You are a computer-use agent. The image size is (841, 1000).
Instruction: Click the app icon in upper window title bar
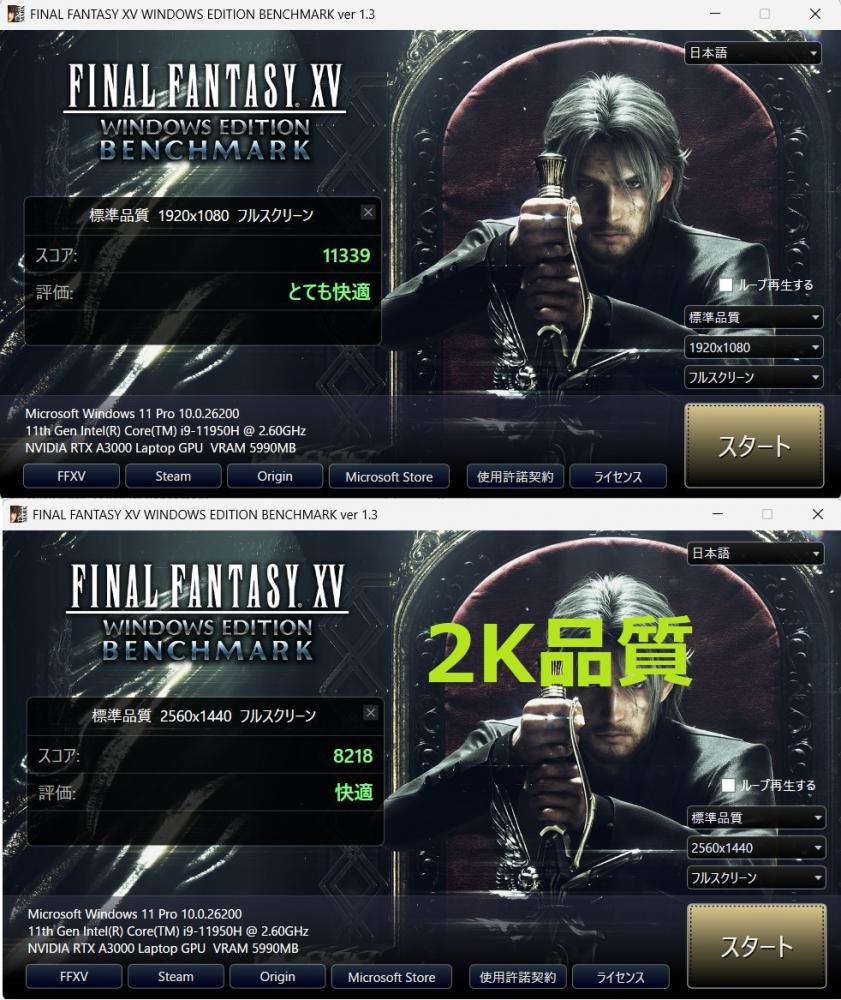15,14
